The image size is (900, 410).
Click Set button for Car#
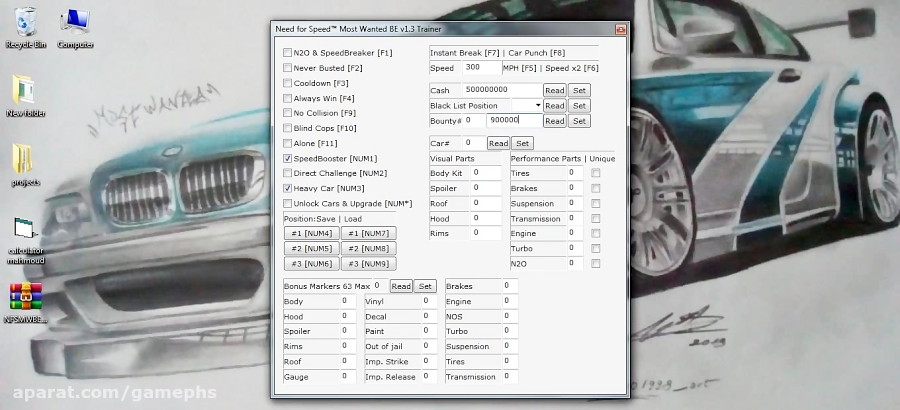522,144
